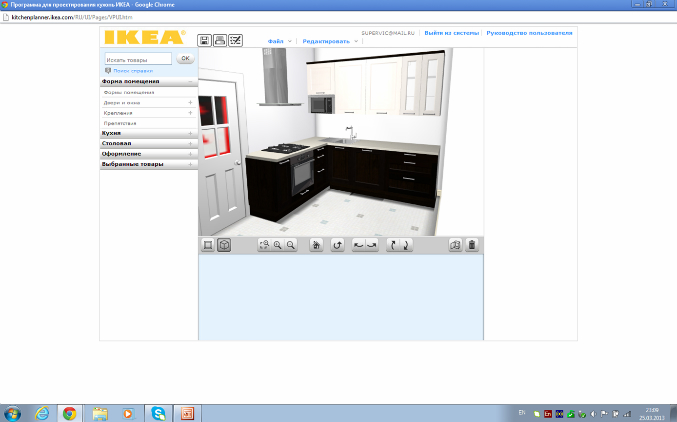This screenshot has height=422, width=677.
Task: Expand the Кухня section
Action: (148, 133)
